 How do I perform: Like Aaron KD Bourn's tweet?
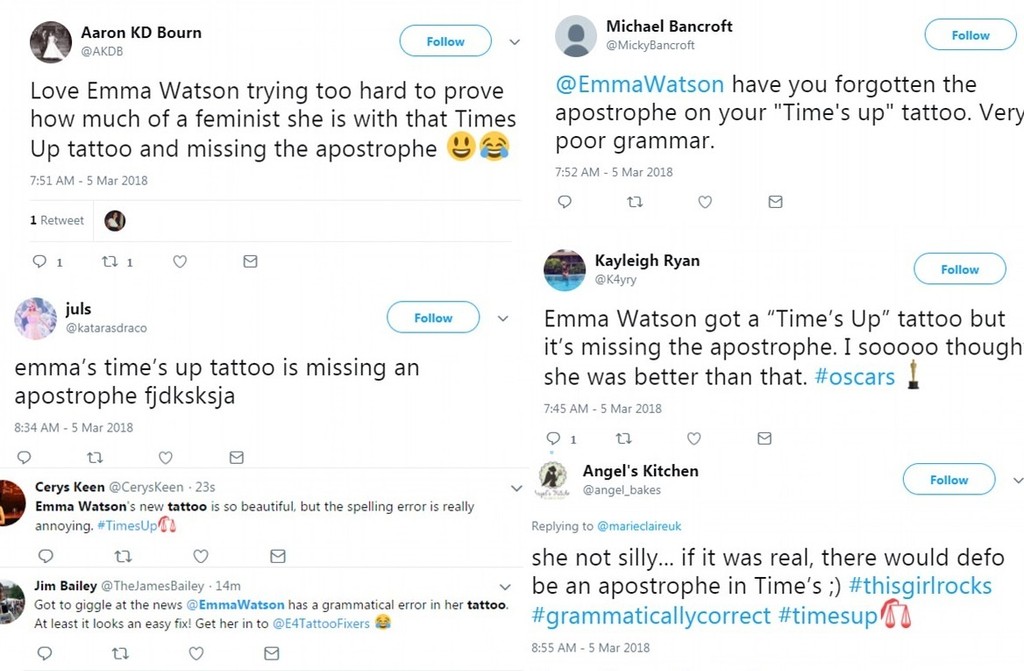pyautogui.click(x=180, y=262)
